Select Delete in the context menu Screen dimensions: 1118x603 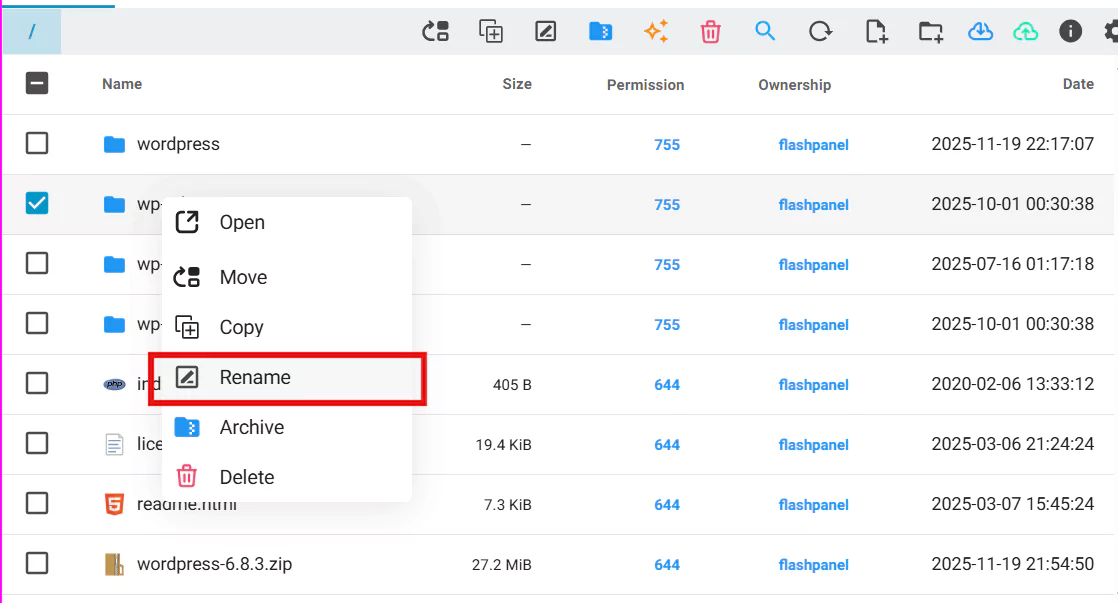click(247, 478)
